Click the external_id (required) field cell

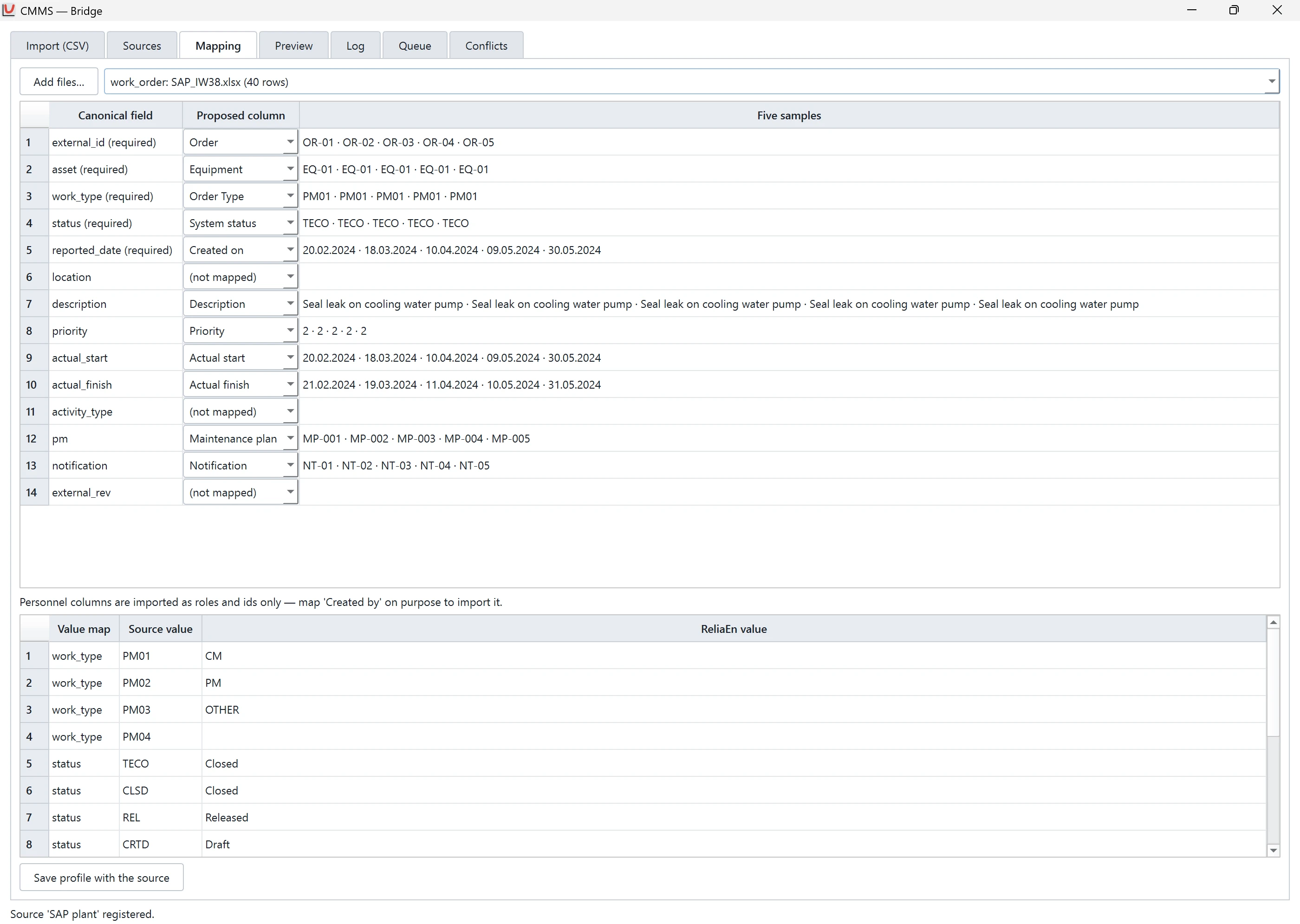[x=116, y=142]
